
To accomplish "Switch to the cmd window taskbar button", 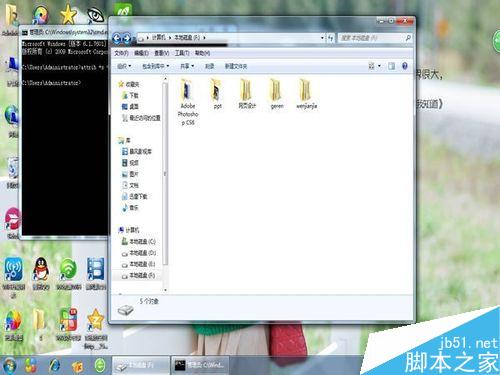I will click(200, 365).
